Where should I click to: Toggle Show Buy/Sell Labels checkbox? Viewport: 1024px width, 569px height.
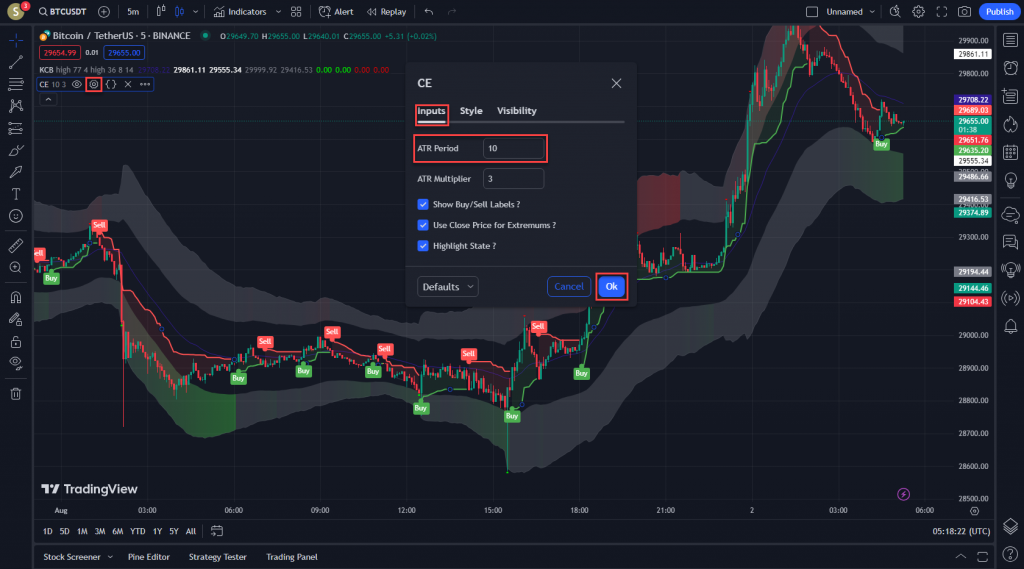[423, 204]
